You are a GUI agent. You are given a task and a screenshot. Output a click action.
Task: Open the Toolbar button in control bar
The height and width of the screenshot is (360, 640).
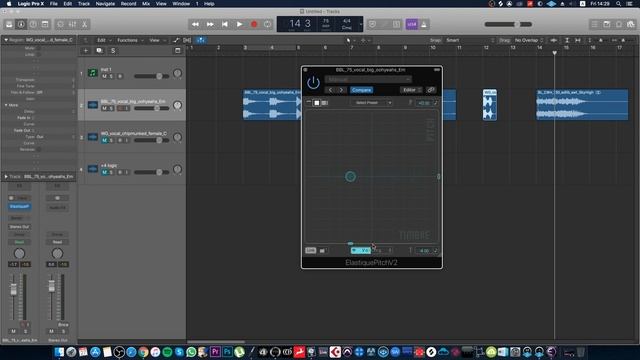point(45,24)
